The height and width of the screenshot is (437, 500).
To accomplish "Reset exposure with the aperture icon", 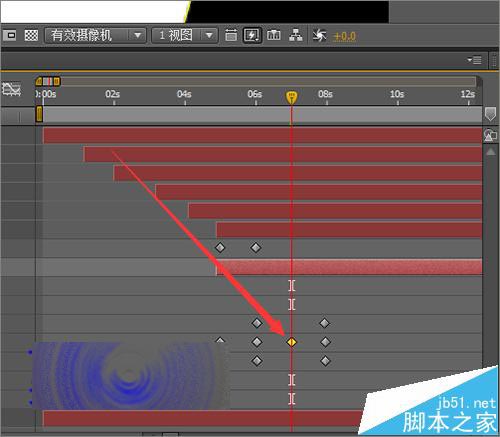I will (319, 35).
